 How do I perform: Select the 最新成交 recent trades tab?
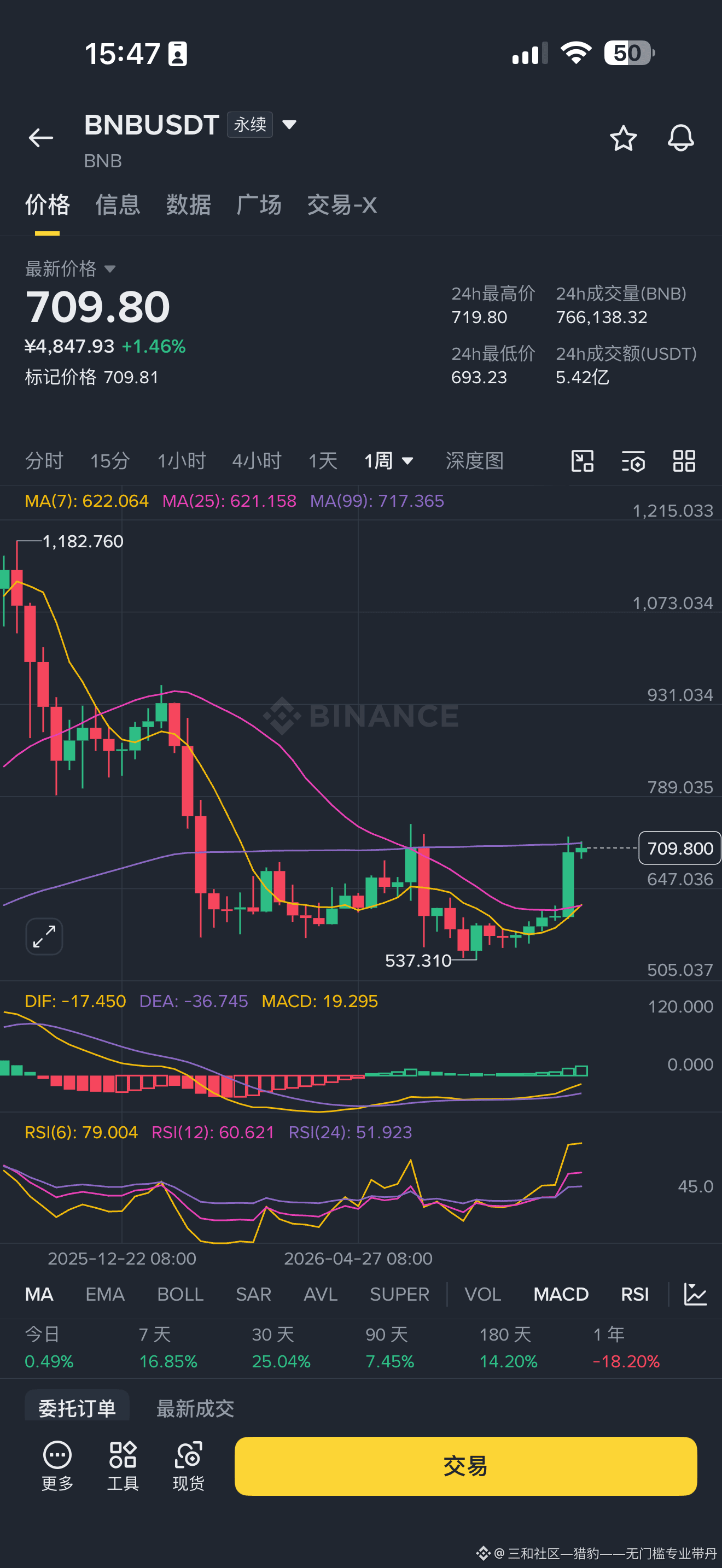pos(195,1408)
